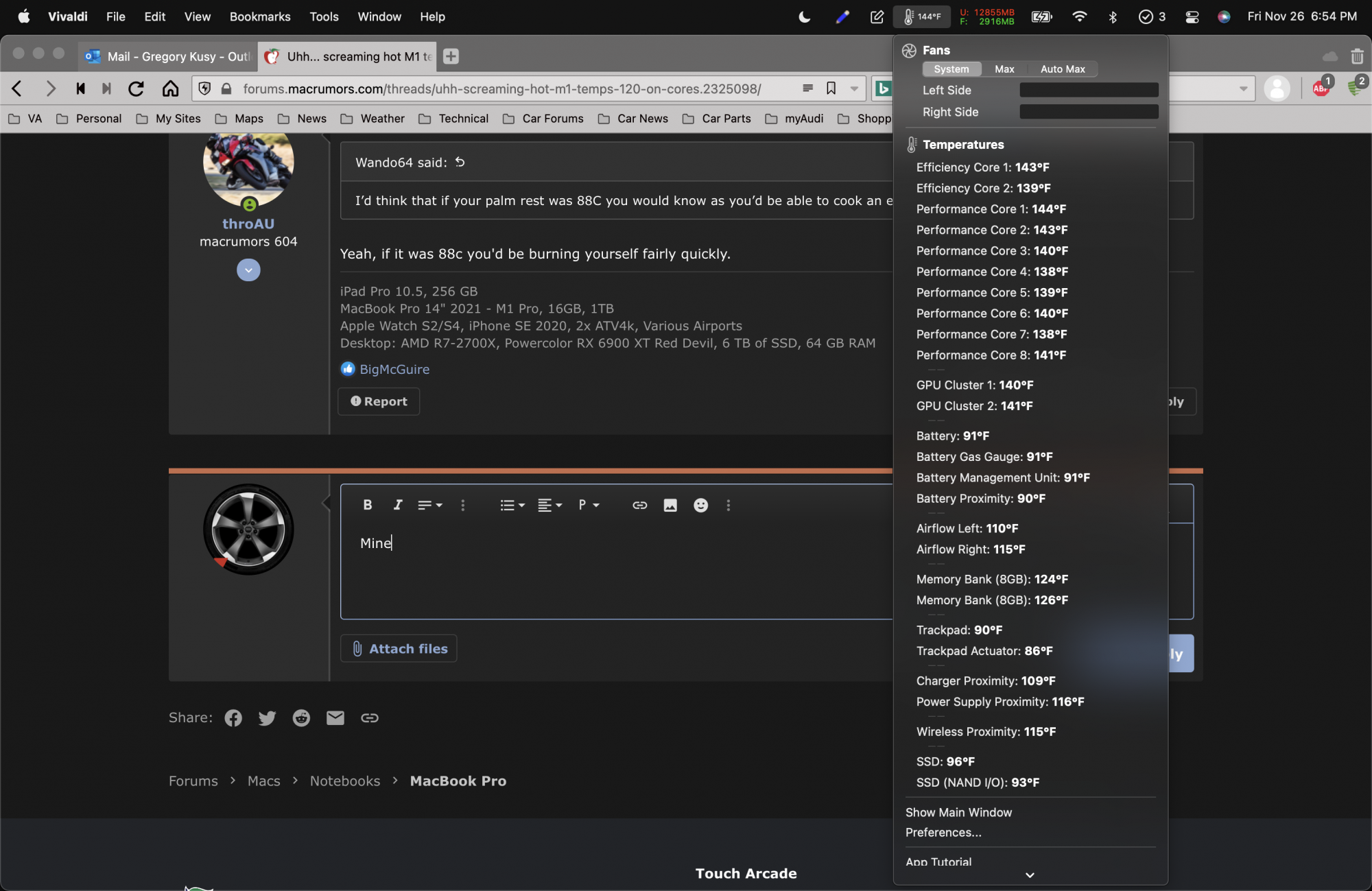Open the reader view icon in address bar
This screenshot has width=1372, height=891.
pos(807,88)
